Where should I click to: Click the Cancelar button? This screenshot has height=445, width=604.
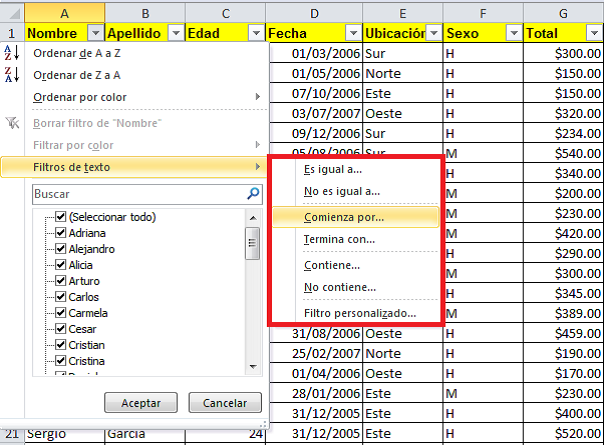tap(224, 402)
